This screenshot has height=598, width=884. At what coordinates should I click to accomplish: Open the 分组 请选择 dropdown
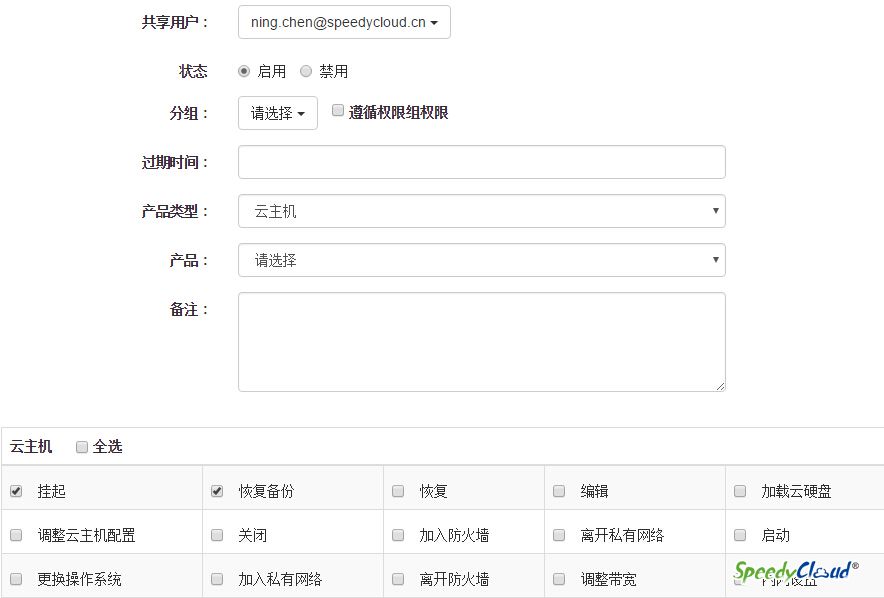tap(277, 113)
